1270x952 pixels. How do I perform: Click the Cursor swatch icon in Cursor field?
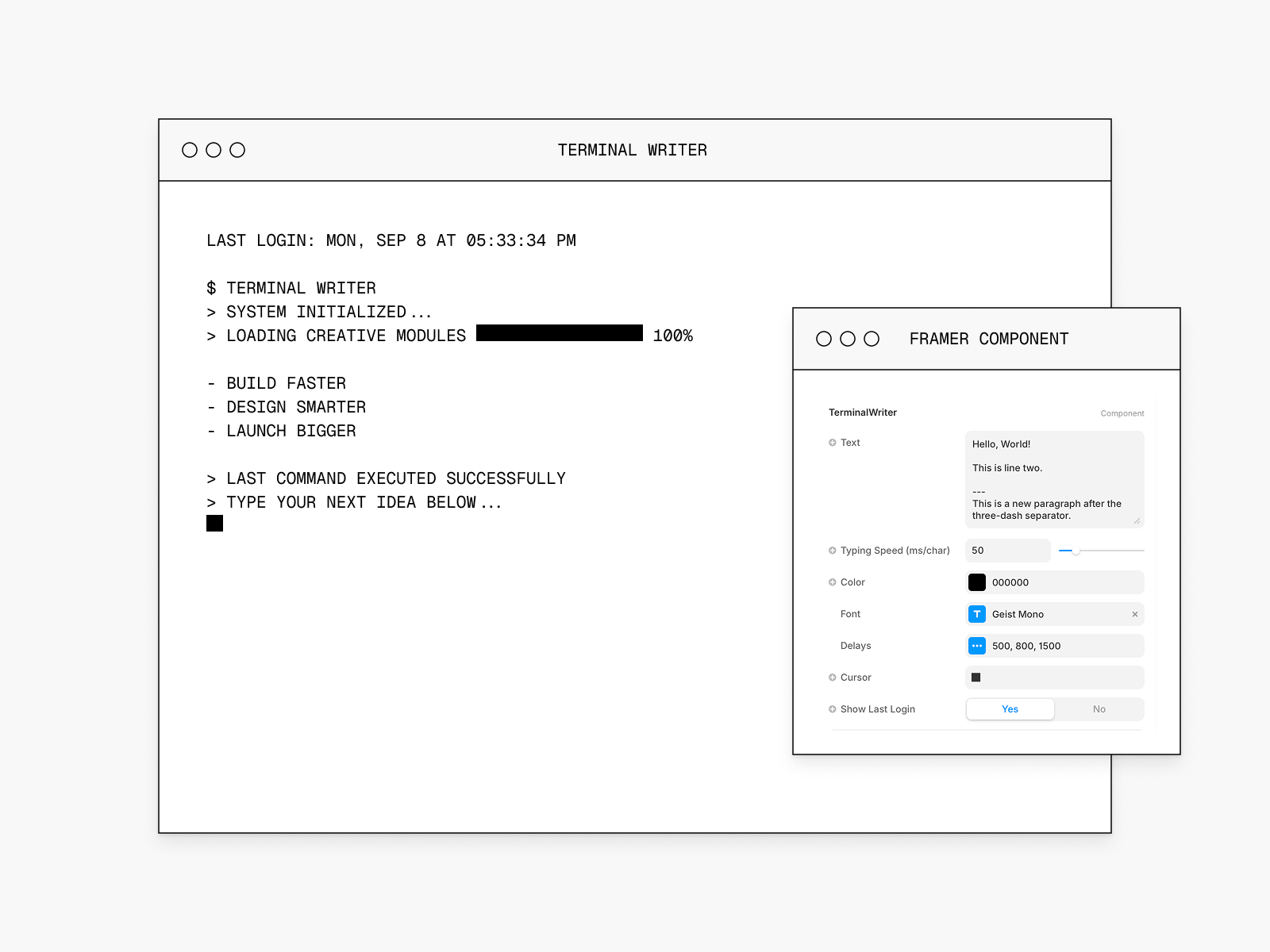[976, 677]
